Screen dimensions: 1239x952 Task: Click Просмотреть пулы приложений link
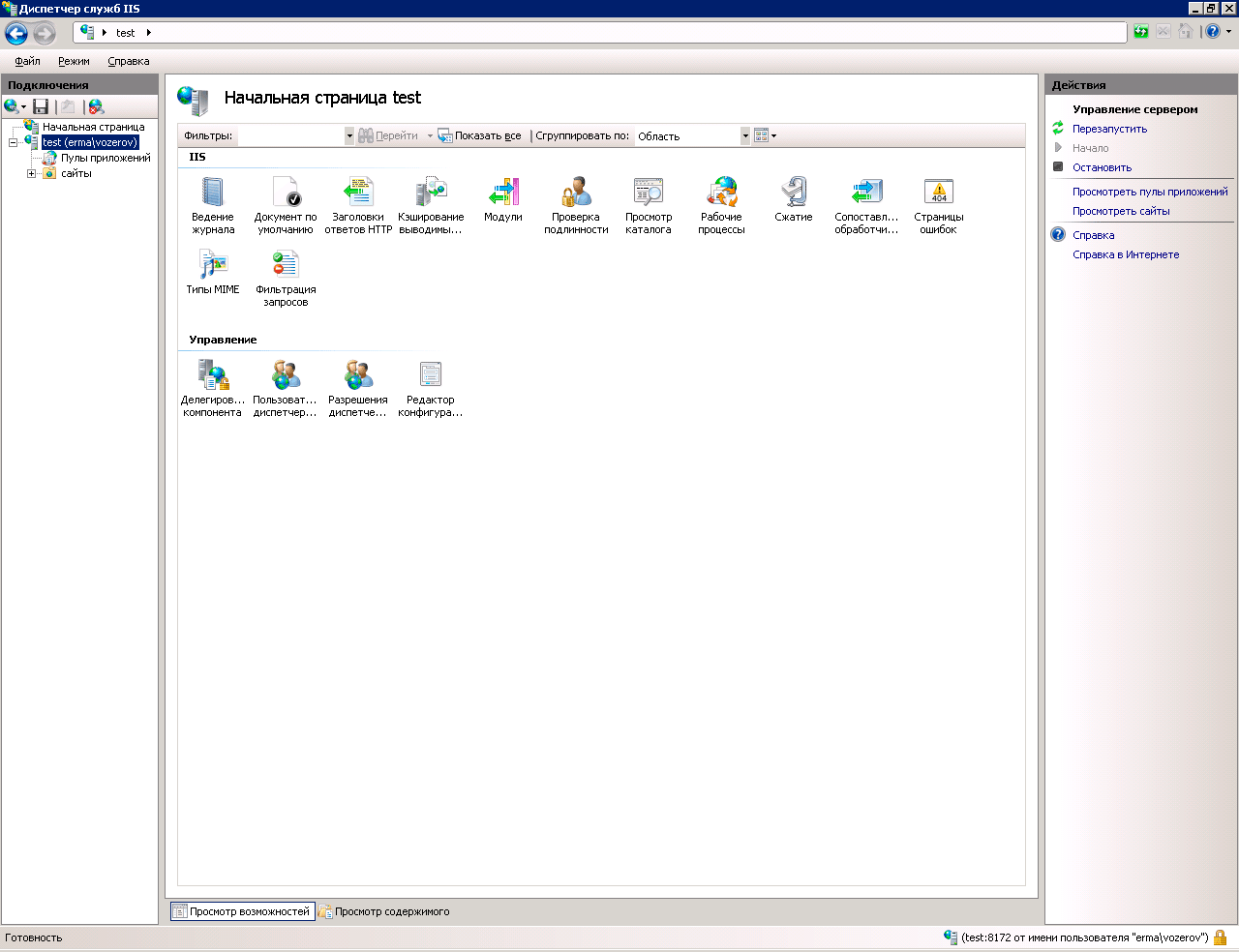coord(1150,192)
